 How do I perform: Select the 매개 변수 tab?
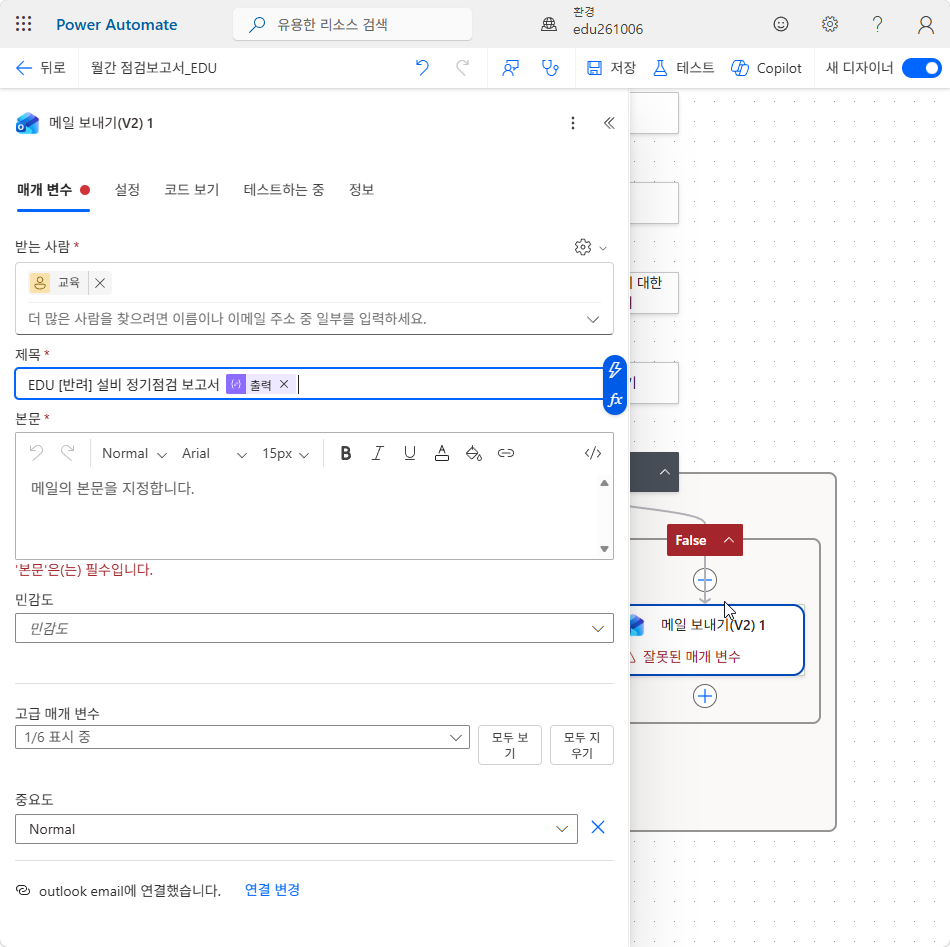point(53,190)
